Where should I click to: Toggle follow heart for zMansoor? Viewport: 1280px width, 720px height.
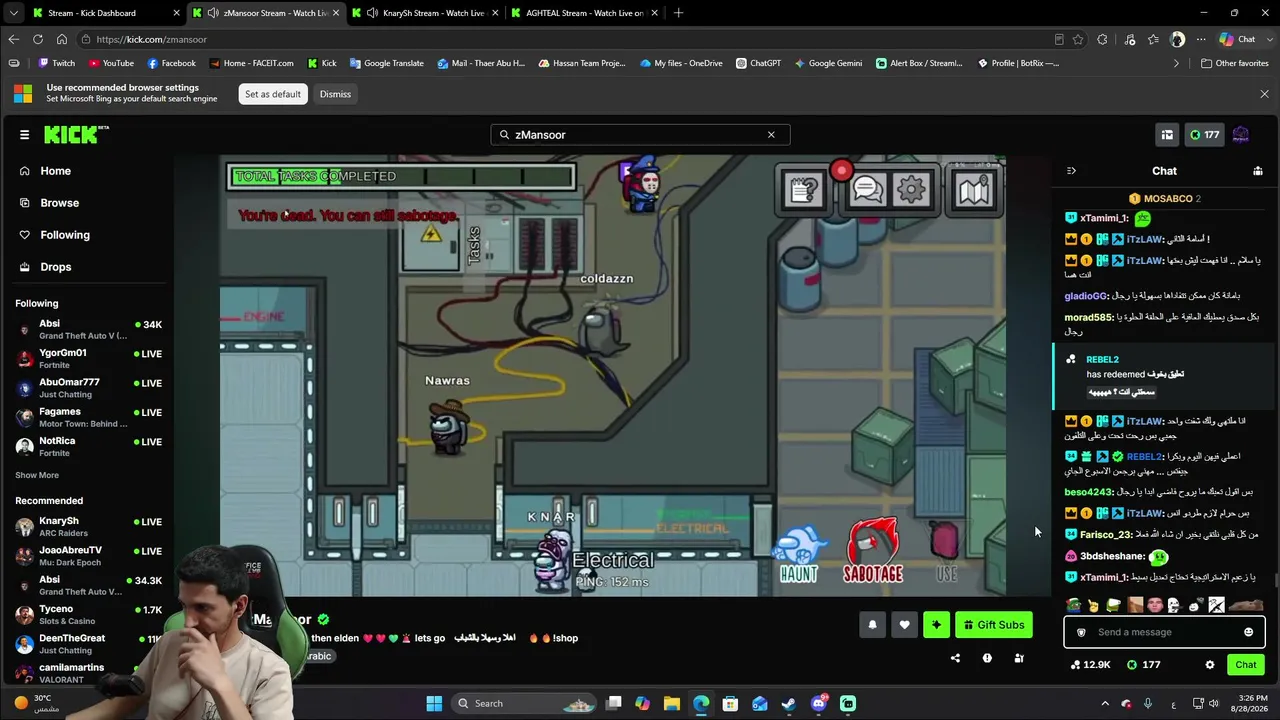point(904,625)
